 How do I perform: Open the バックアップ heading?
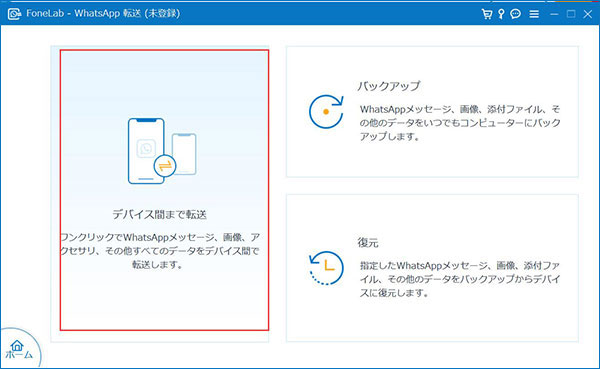tap(389, 86)
